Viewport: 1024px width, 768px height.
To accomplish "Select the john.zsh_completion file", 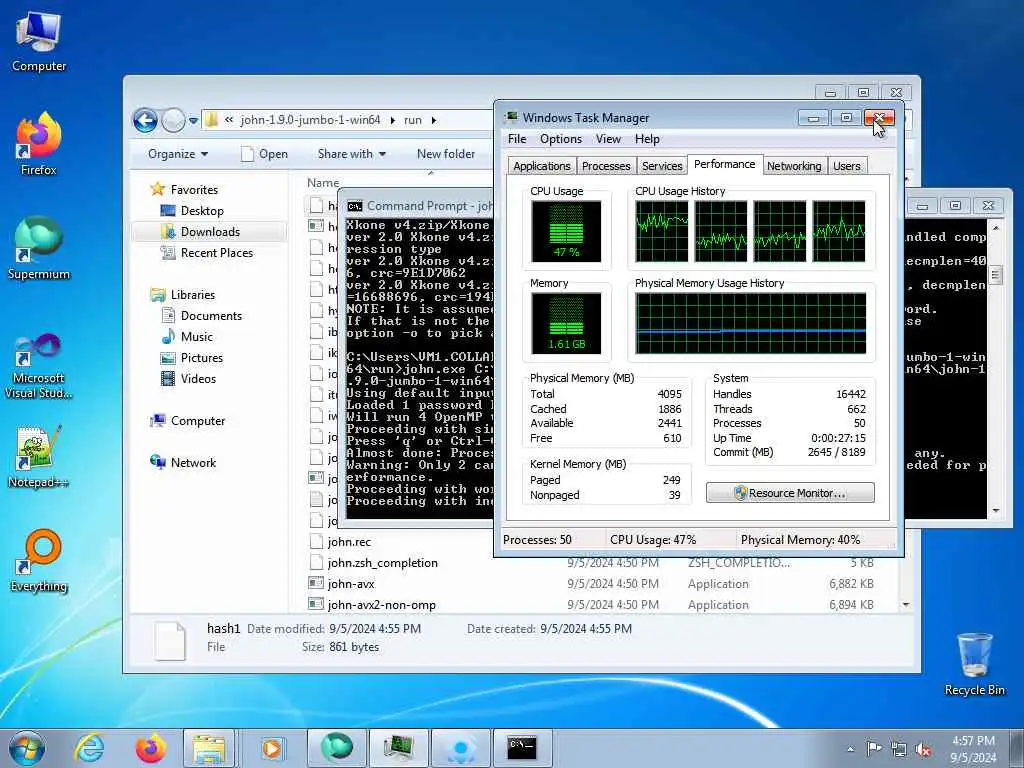I will (x=382, y=563).
